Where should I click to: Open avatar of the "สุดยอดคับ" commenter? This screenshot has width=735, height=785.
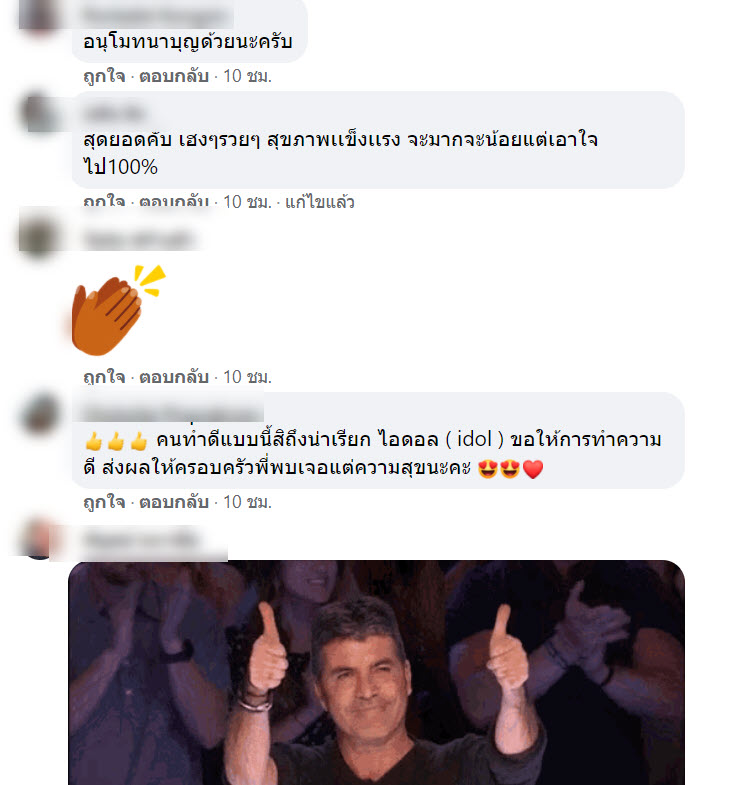pos(39,112)
